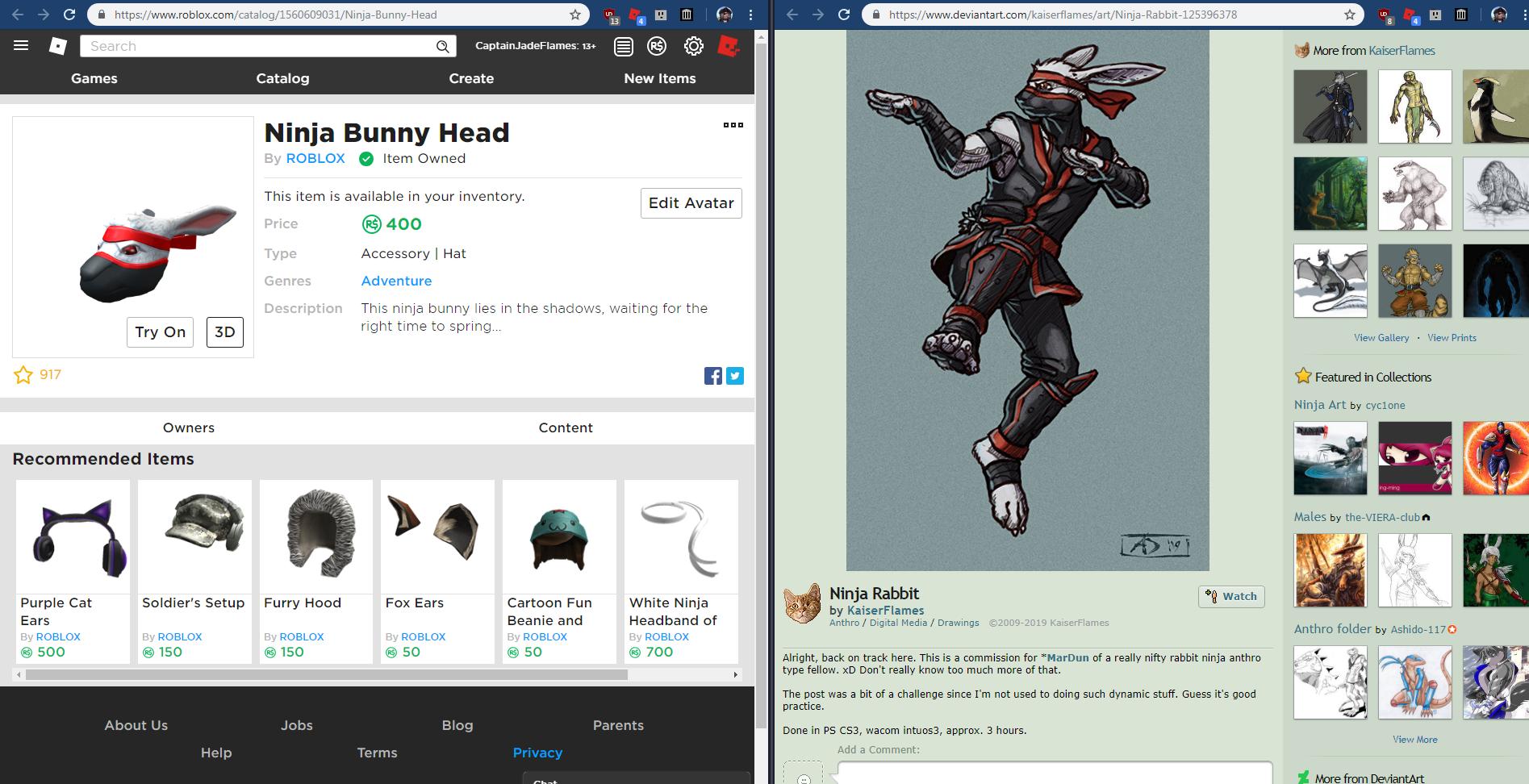Reload the Roblox page
This screenshot has width=1529, height=784.
point(69,15)
